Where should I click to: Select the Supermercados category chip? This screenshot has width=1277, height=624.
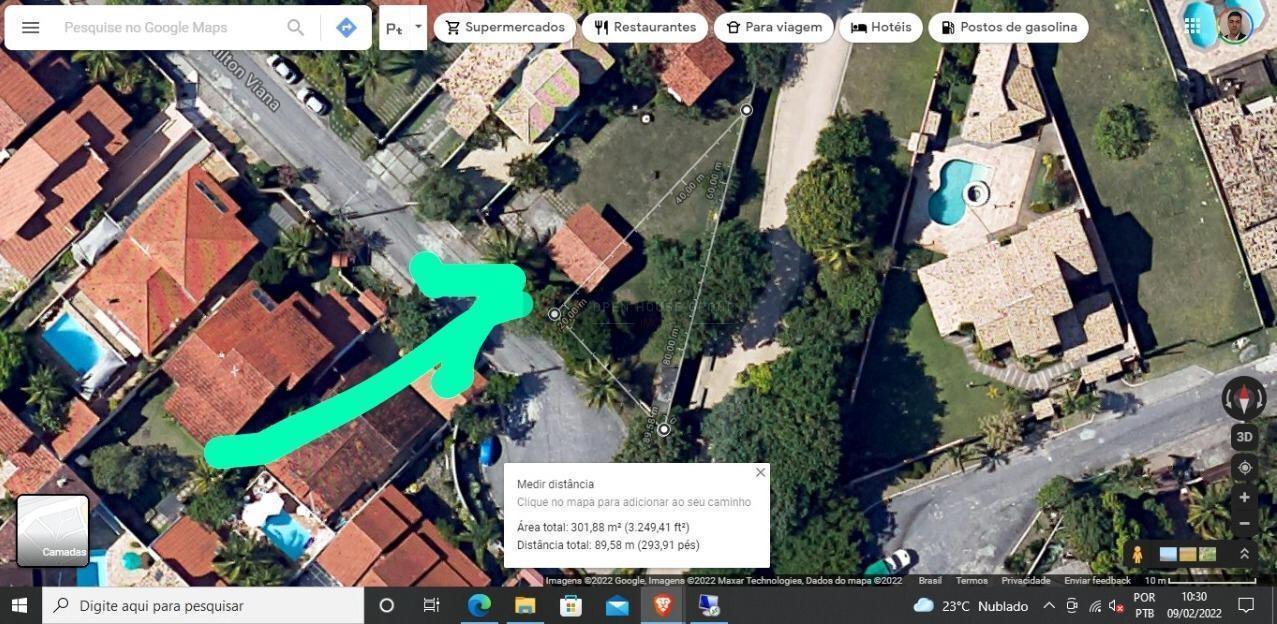click(x=504, y=27)
